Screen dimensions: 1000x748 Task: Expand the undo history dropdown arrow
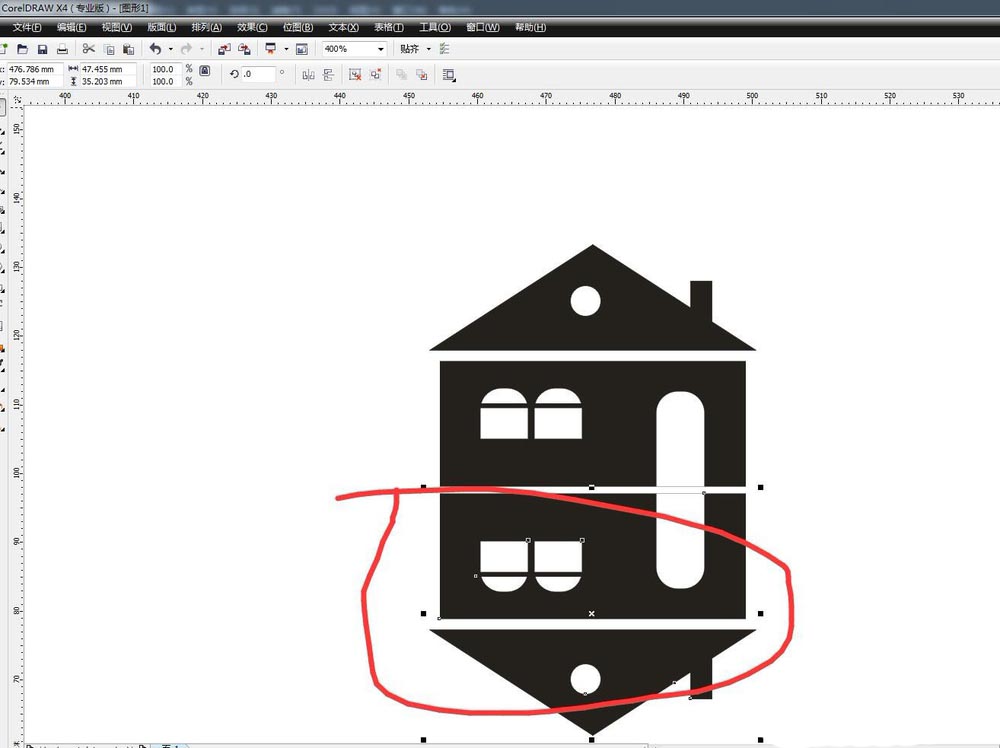[170, 49]
